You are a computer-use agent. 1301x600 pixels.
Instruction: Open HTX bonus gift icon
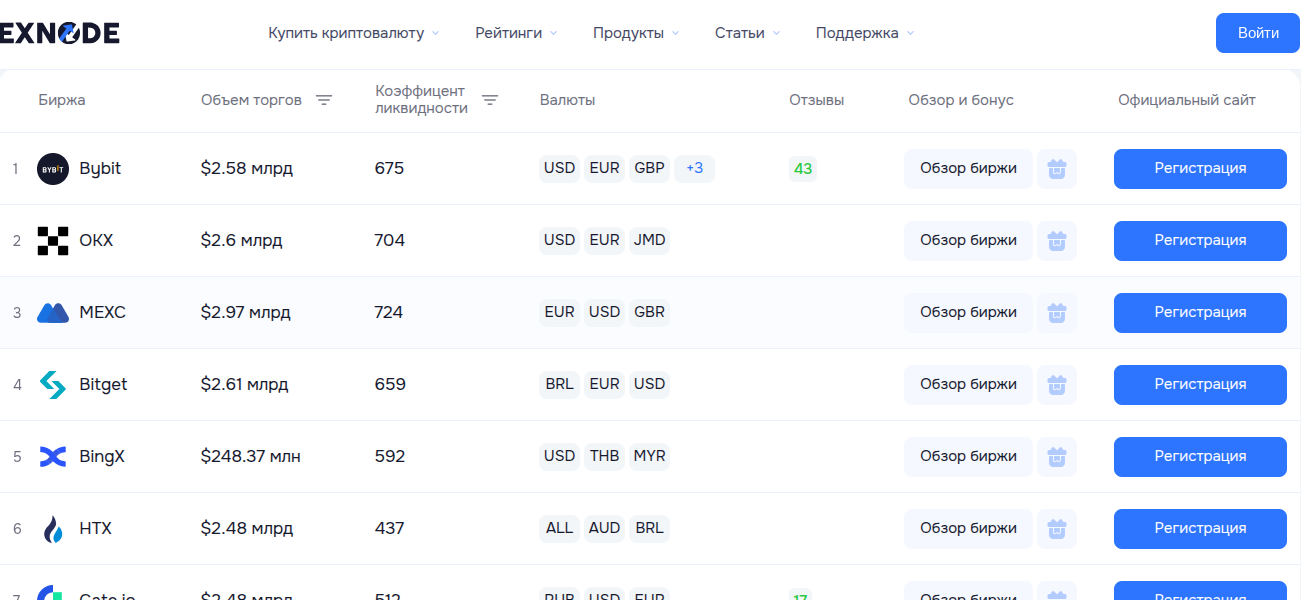pyautogui.click(x=1057, y=529)
